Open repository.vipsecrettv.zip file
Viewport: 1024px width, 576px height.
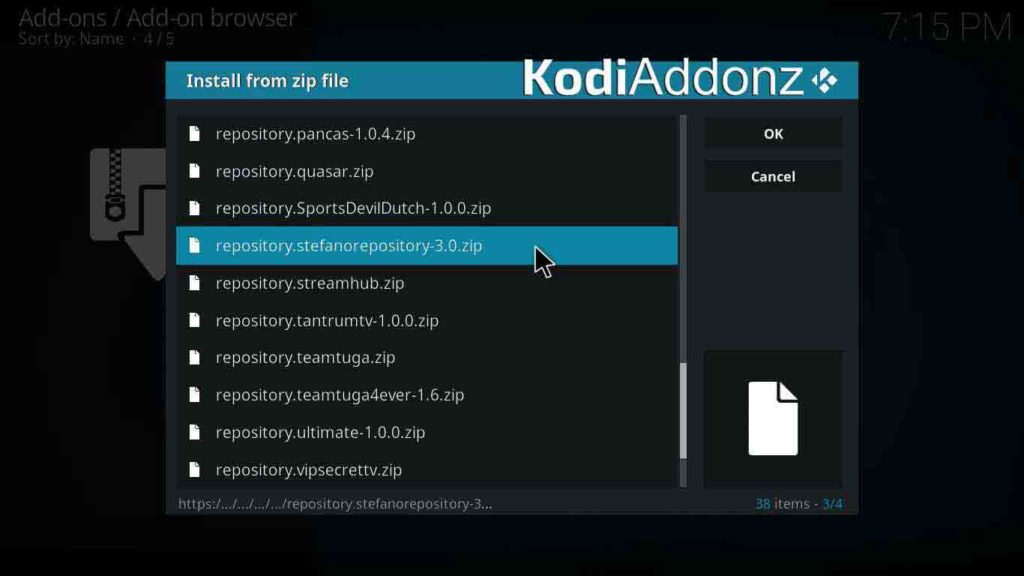pyautogui.click(x=427, y=470)
